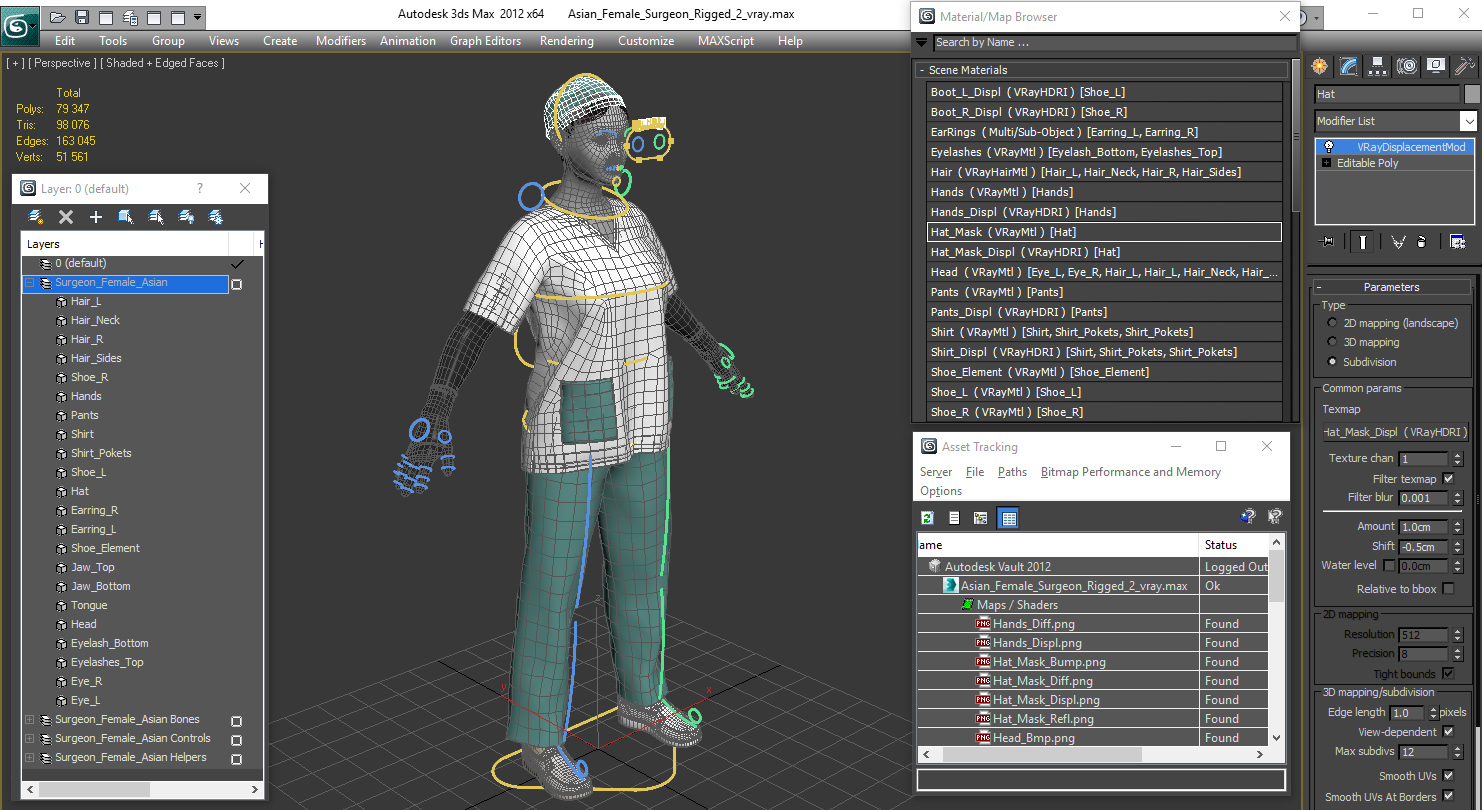This screenshot has width=1482, height=810.
Task: Click the Create New Layer icon in Layer dialog
Action: 36,216
